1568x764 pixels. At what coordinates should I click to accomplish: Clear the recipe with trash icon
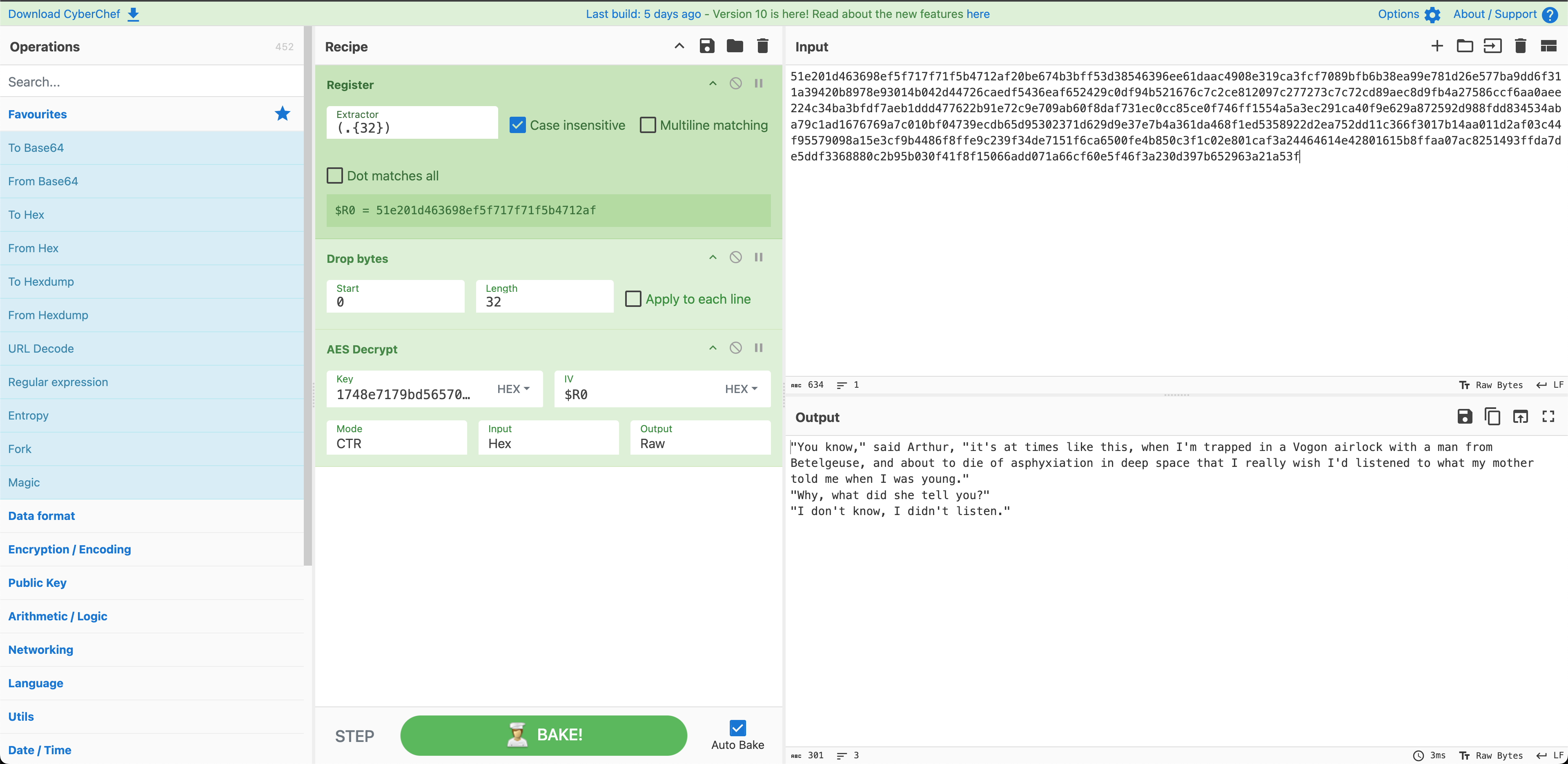pyautogui.click(x=762, y=46)
